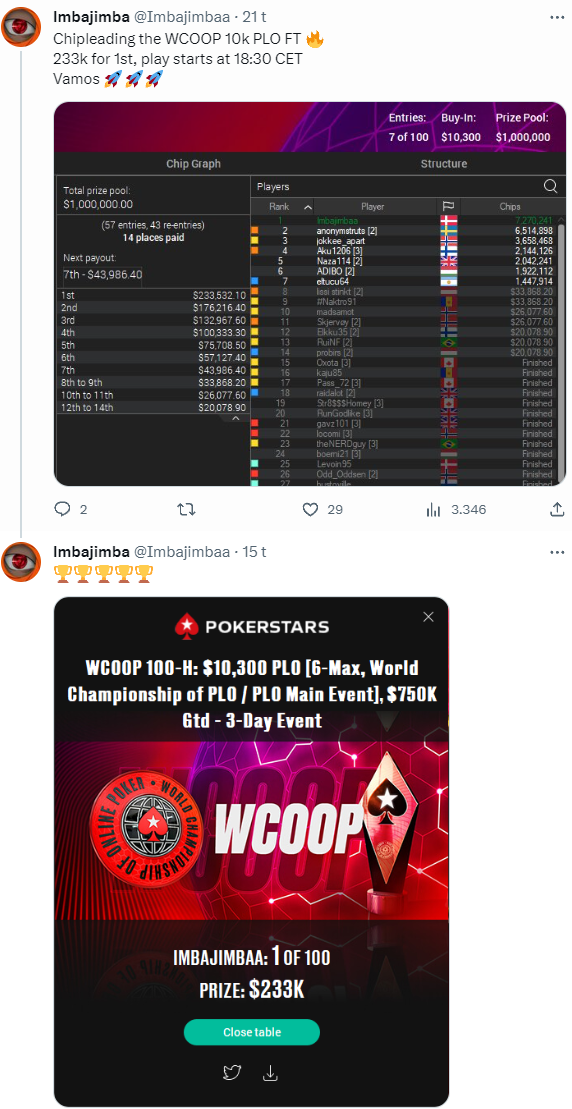Screen dimensions: 572x1109
Task: Open Imbajimba profile from first tweet name
Action: click(91, 17)
